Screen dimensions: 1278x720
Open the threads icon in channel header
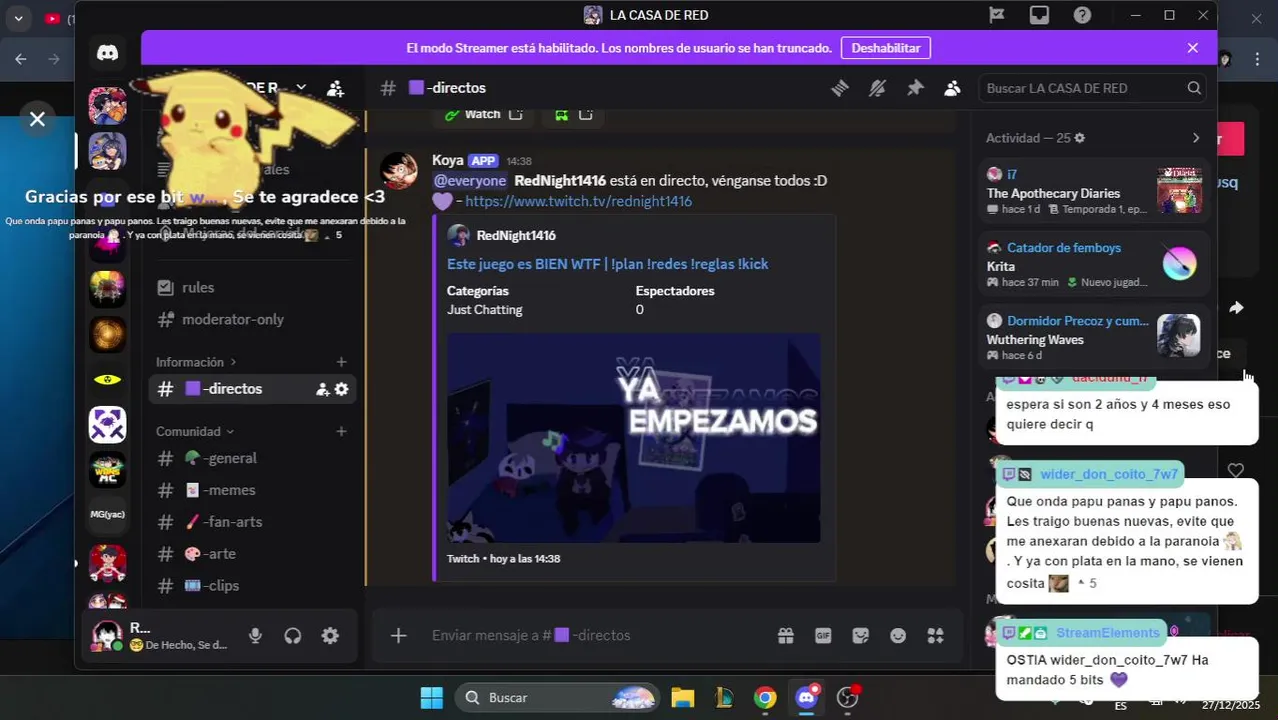(x=840, y=88)
